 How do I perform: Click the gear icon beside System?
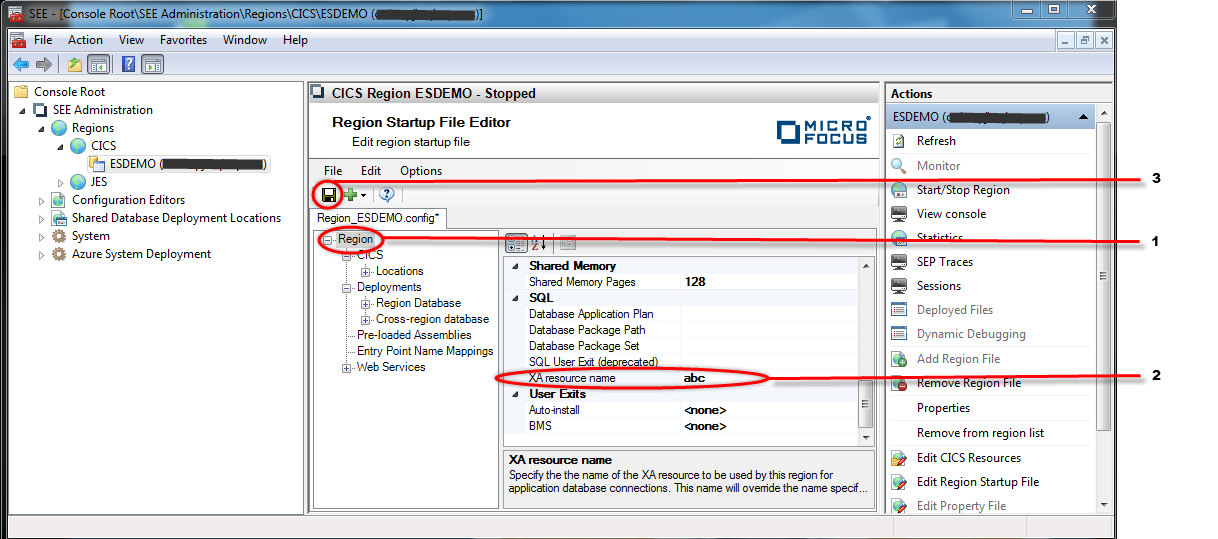(x=59, y=236)
